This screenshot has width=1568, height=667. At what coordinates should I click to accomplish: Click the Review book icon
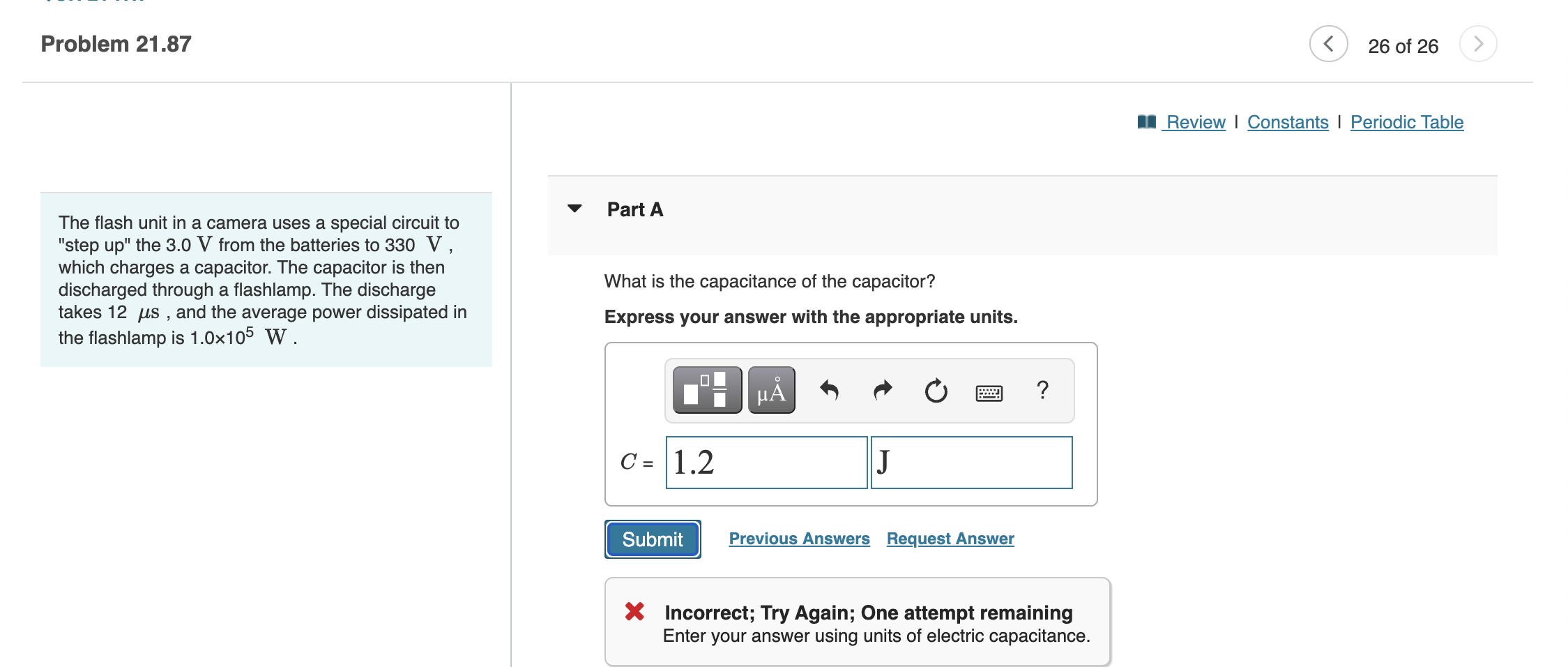click(x=1146, y=122)
